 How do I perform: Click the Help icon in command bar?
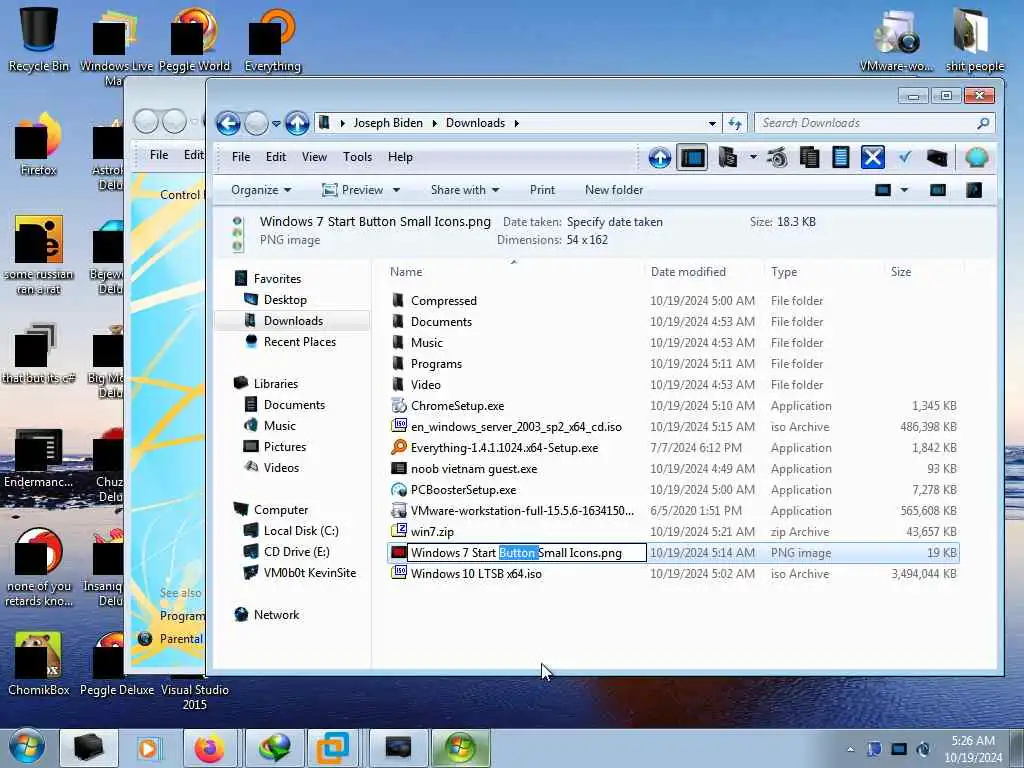point(974,190)
